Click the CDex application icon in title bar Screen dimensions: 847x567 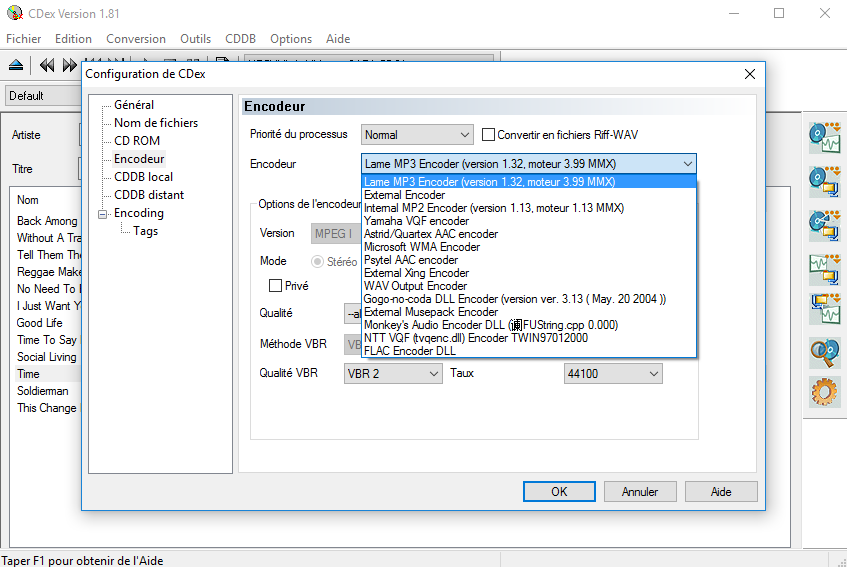15,13
